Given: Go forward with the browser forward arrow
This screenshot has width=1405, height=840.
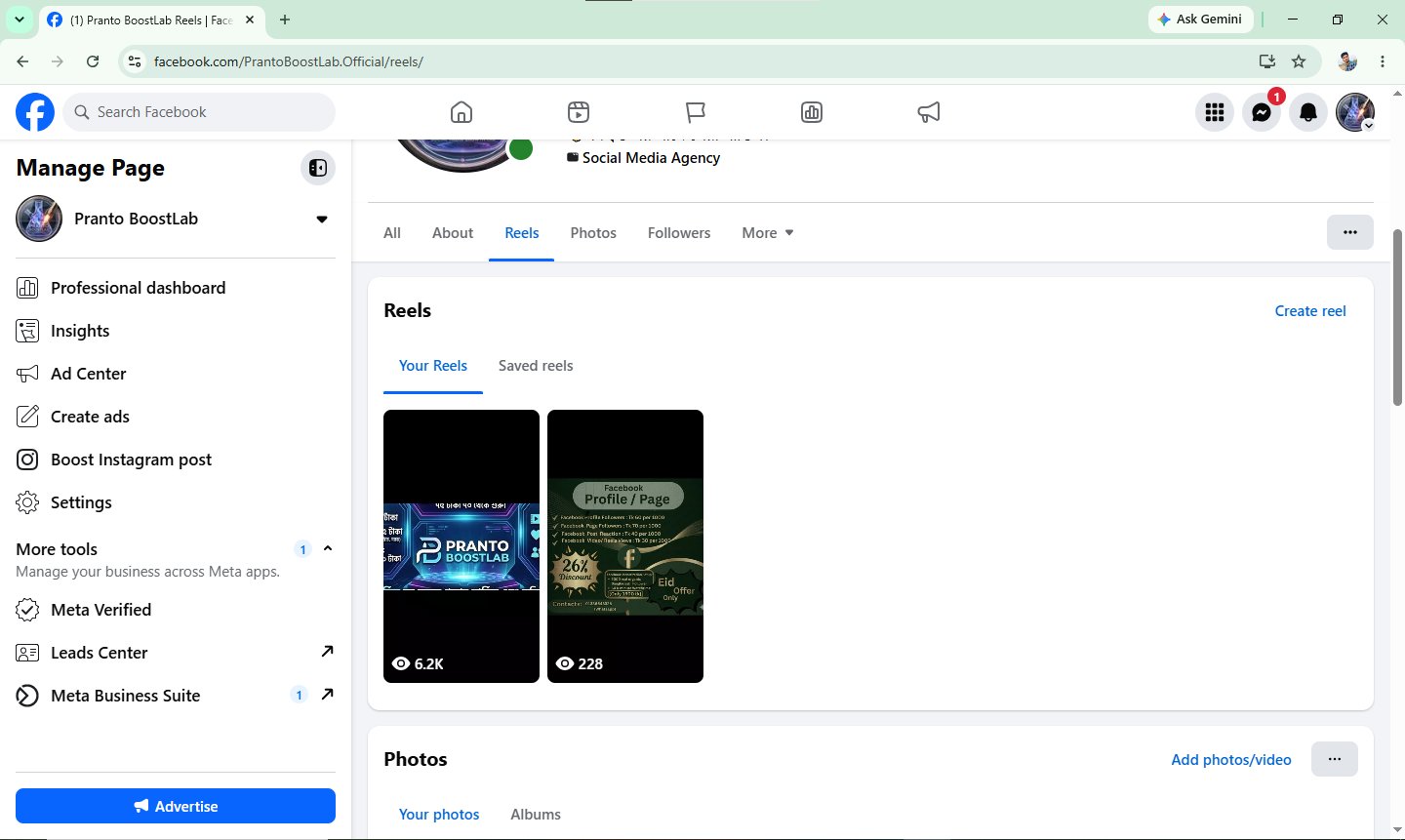Looking at the screenshot, I should [58, 61].
